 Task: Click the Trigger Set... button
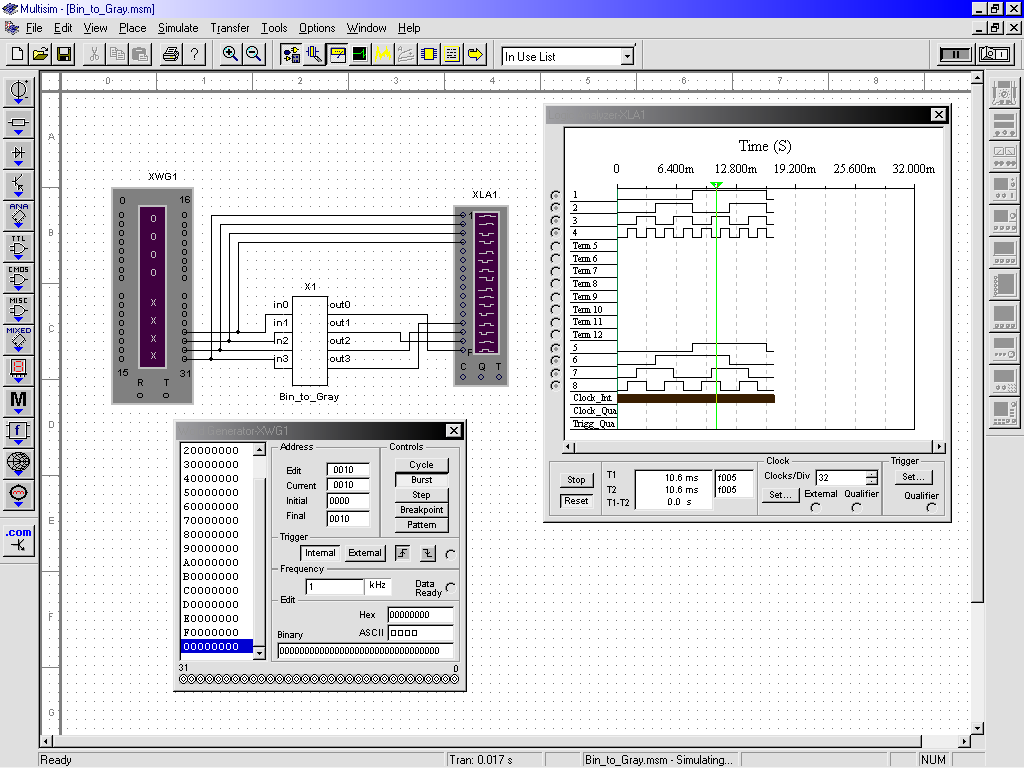(913, 477)
